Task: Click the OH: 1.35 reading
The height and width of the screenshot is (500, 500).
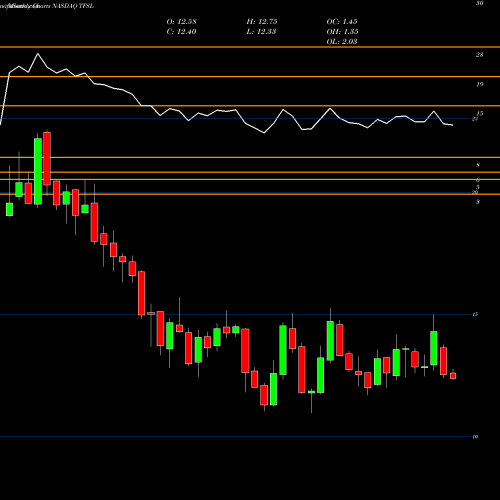Action: 342,32
